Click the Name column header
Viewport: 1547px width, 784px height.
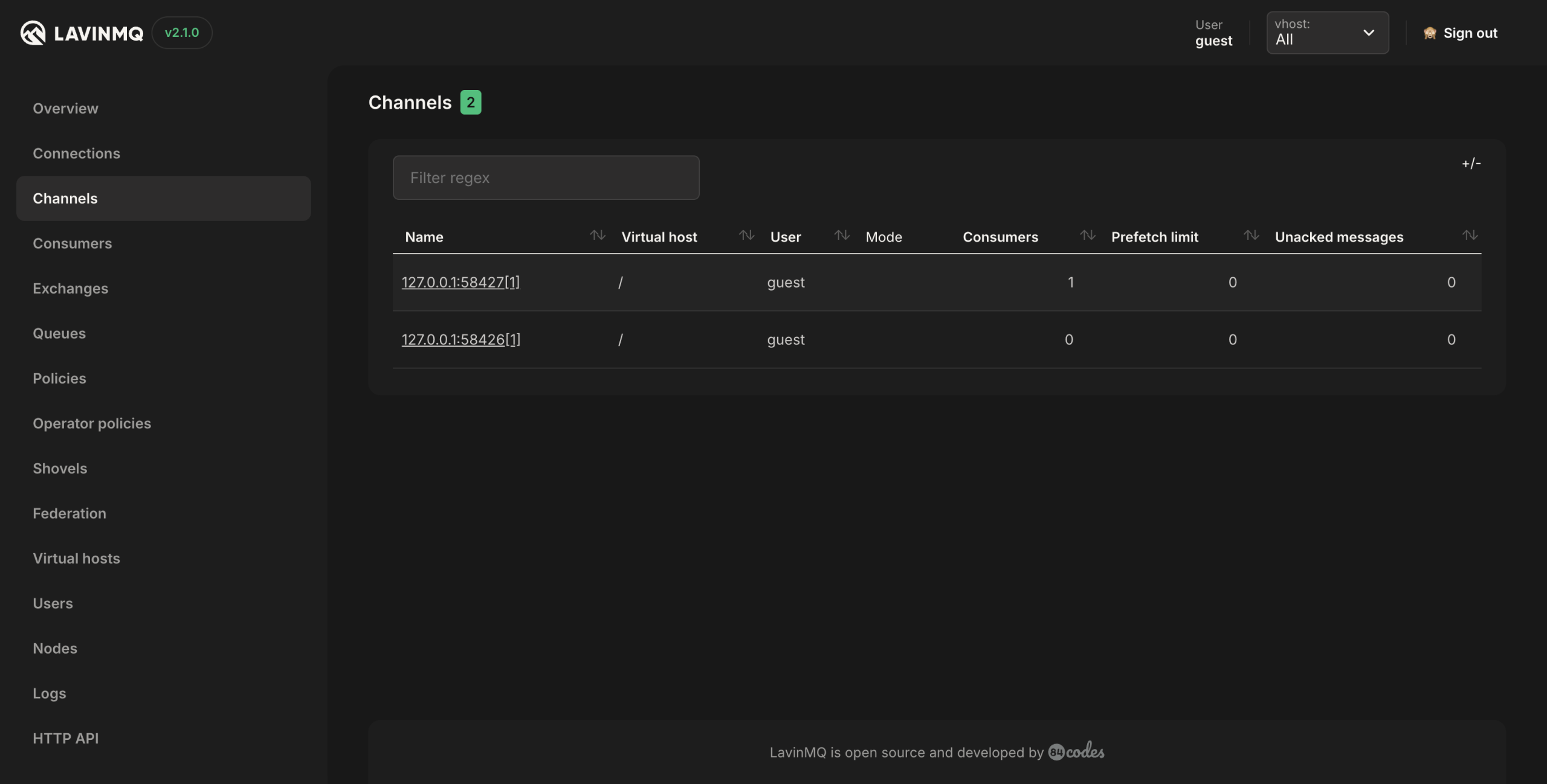(x=424, y=237)
